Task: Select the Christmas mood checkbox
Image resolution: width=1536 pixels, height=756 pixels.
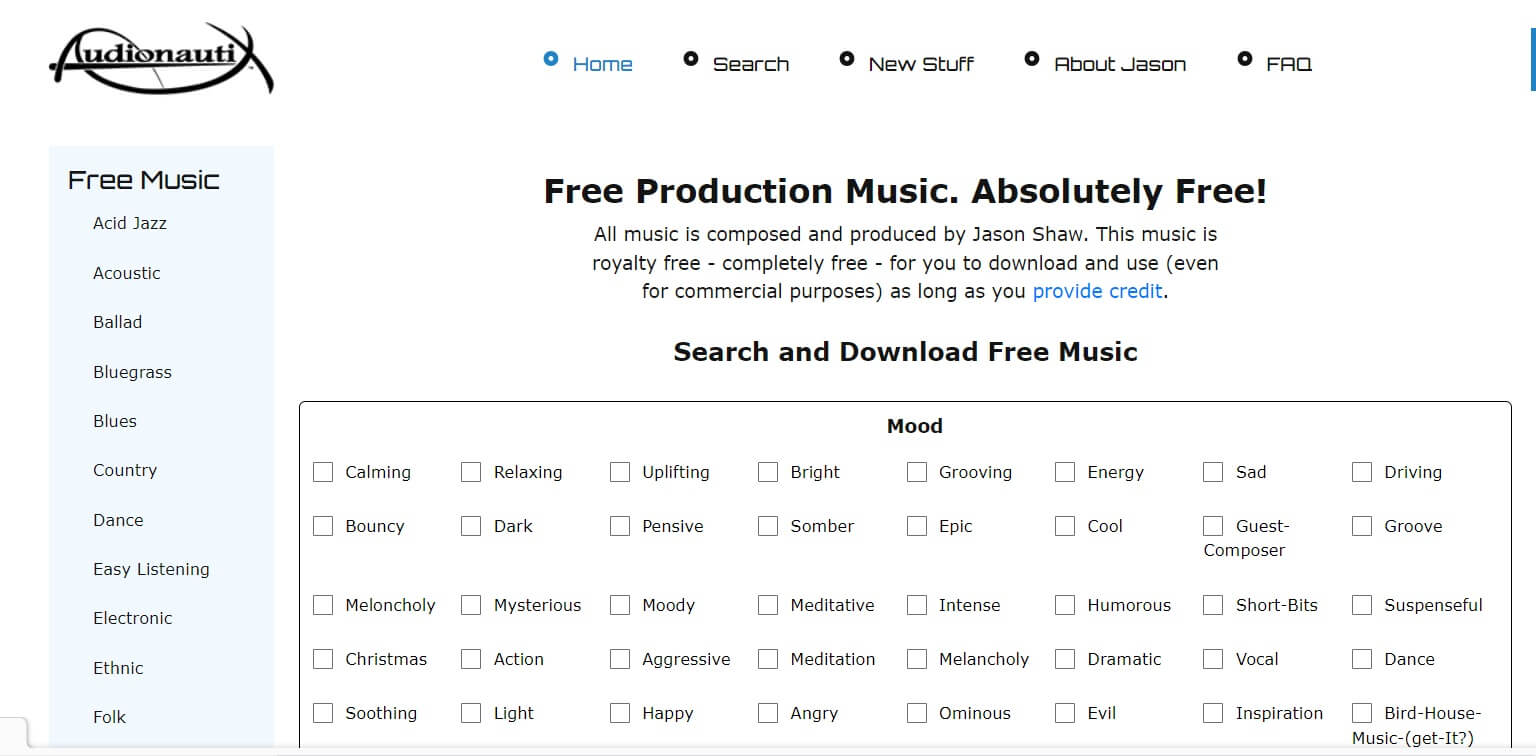Action: [x=323, y=659]
